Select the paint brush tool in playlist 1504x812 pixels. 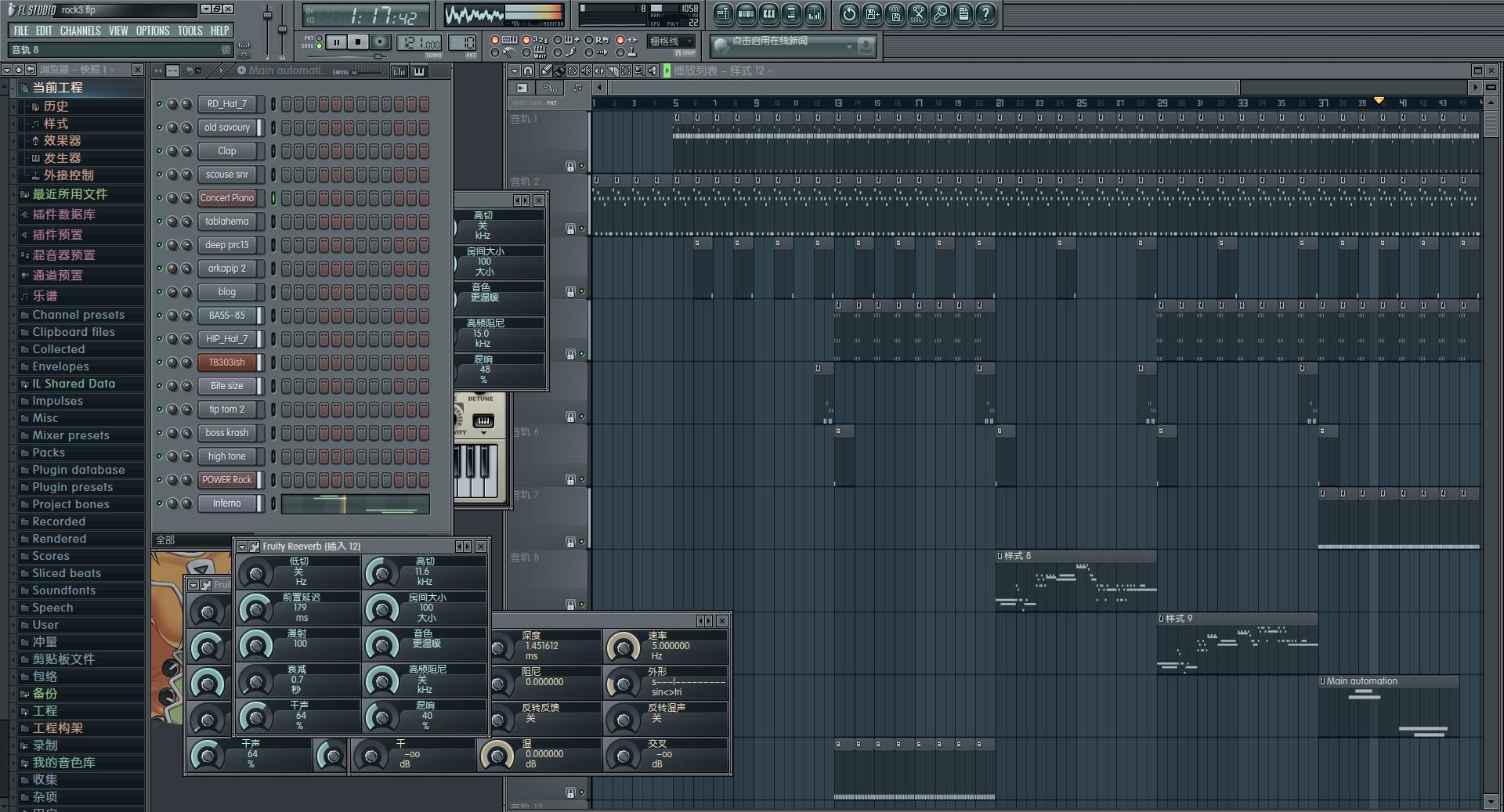tap(559, 70)
